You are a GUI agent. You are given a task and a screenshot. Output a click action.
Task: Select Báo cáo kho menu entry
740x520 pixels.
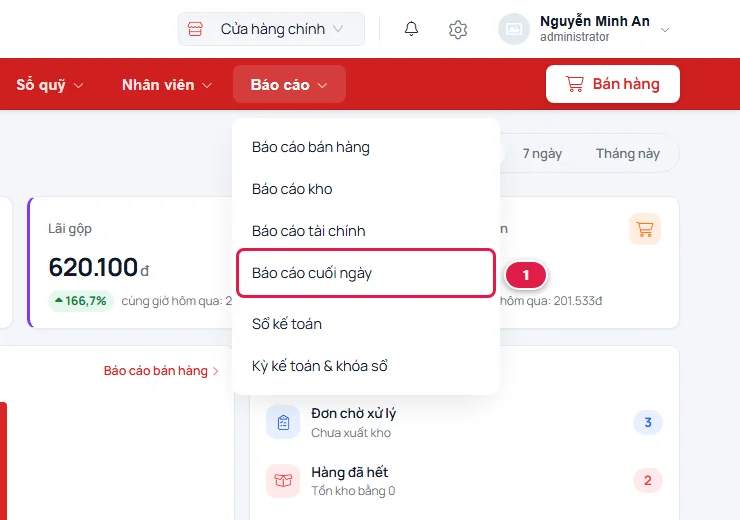coord(366,189)
